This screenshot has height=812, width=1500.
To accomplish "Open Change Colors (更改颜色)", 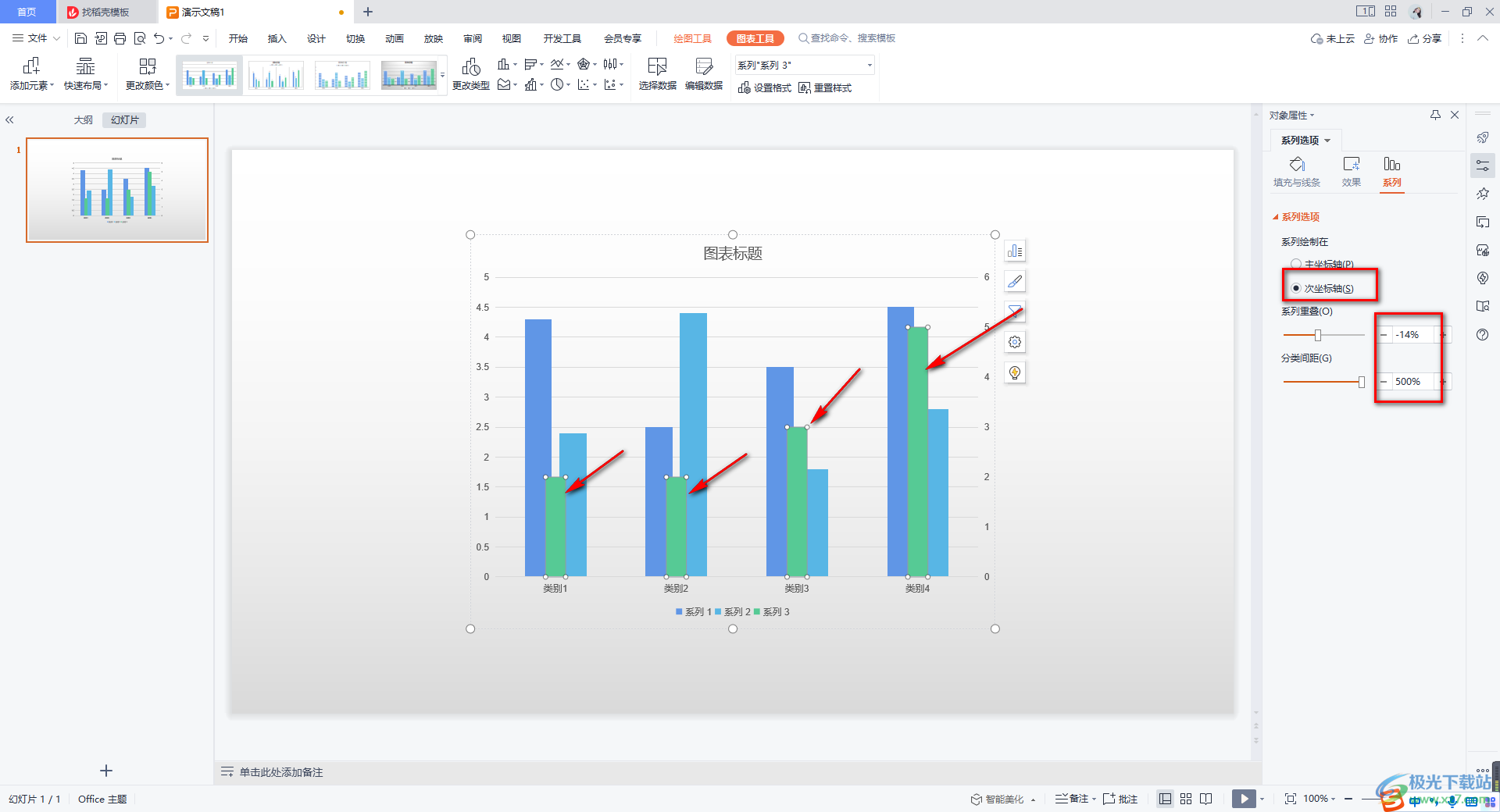I will tap(148, 74).
